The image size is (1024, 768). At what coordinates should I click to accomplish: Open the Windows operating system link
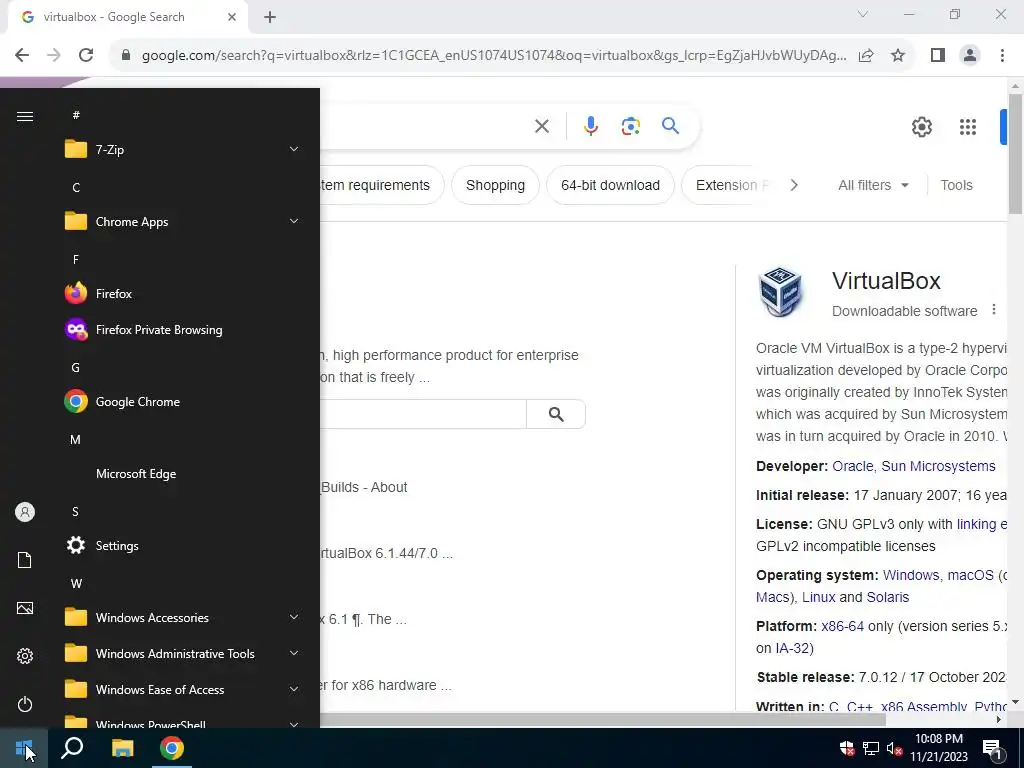(910, 575)
